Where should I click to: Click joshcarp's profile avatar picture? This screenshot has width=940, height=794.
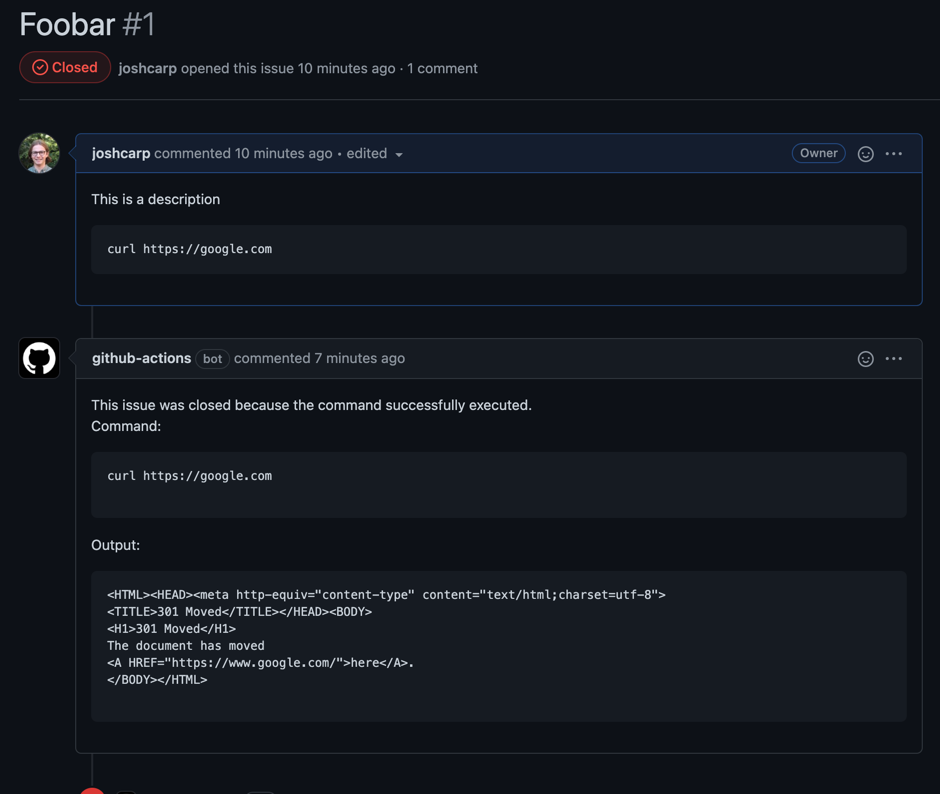pos(39,153)
